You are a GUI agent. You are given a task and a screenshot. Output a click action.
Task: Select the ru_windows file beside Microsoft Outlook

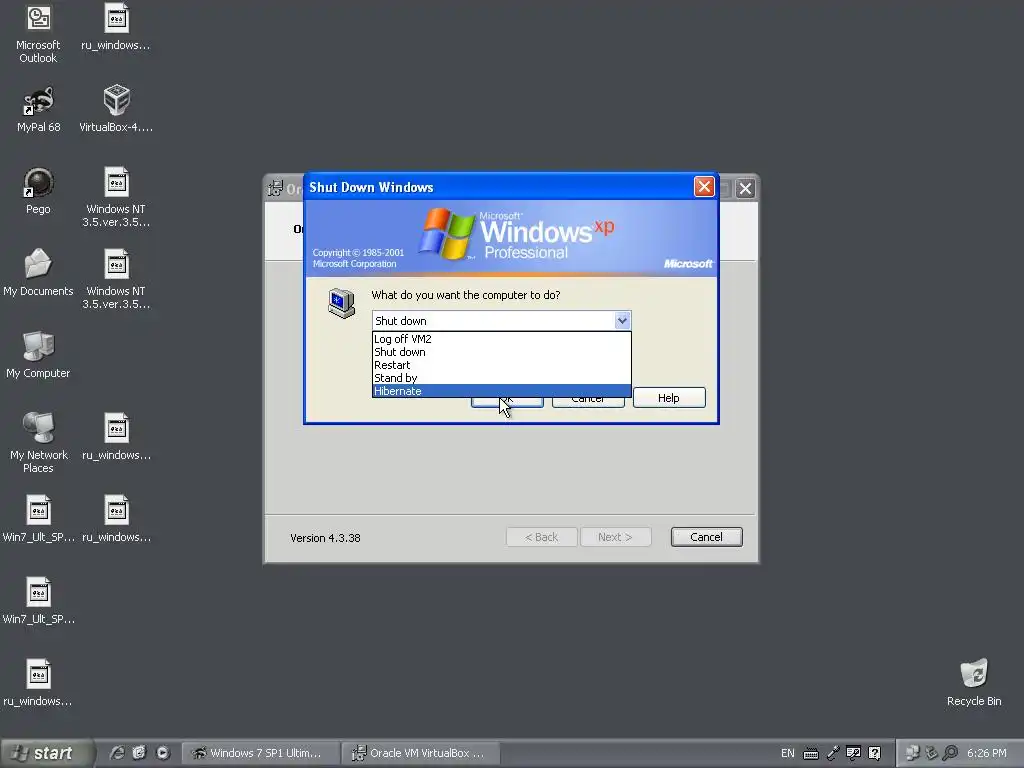pyautogui.click(x=116, y=27)
